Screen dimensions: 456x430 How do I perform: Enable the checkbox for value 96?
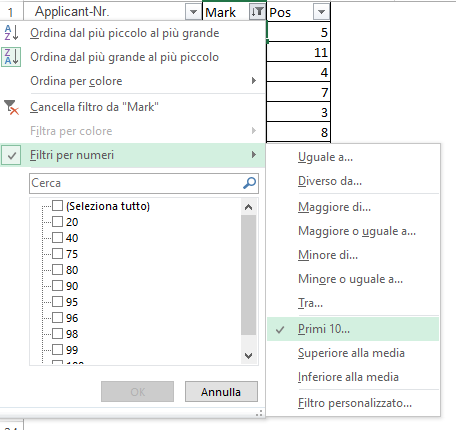pyautogui.click(x=57, y=318)
